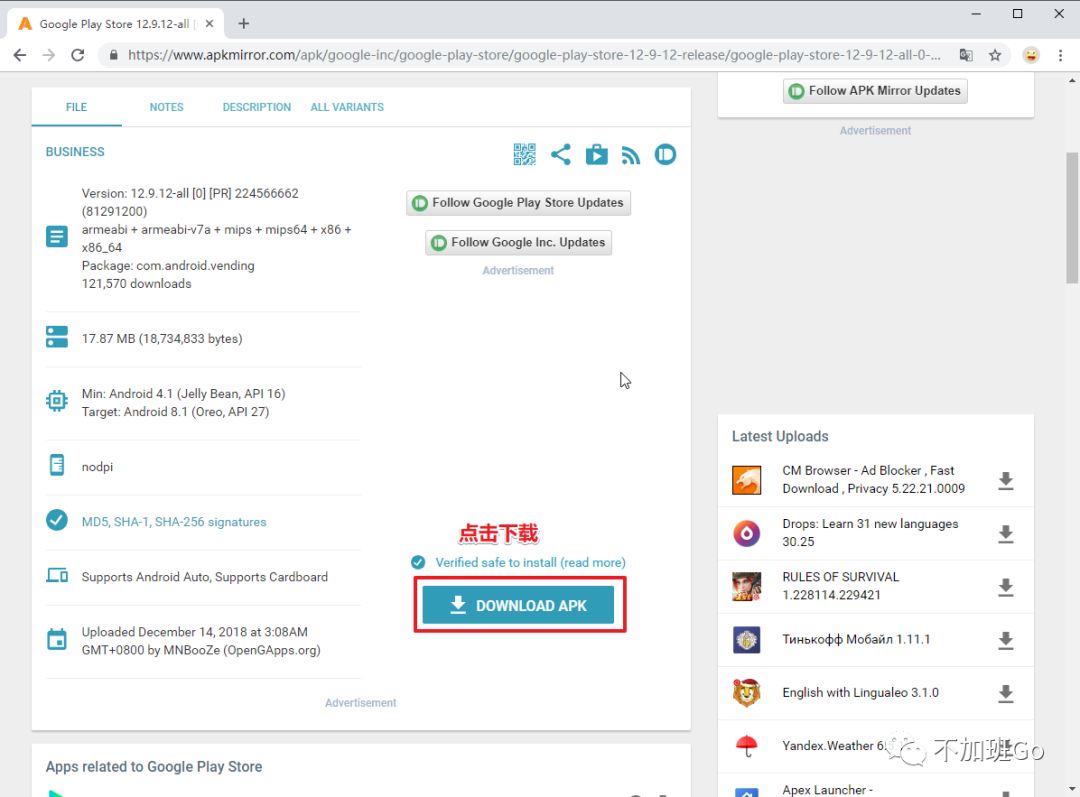
Task: Click Follow Google Inc. Updates
Action: coord(519,242)
